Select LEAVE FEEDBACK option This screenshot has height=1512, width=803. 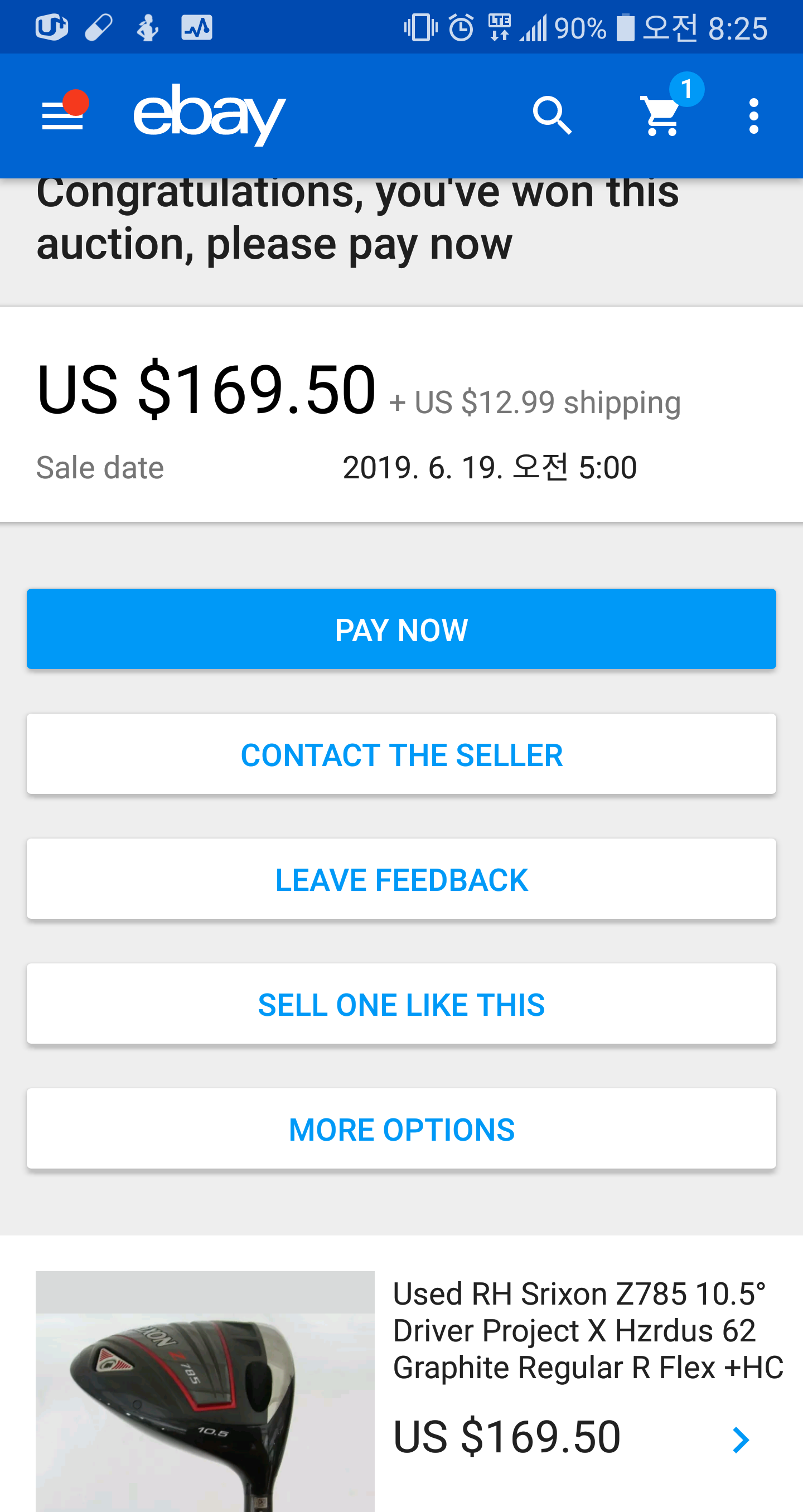coord(401,879)
